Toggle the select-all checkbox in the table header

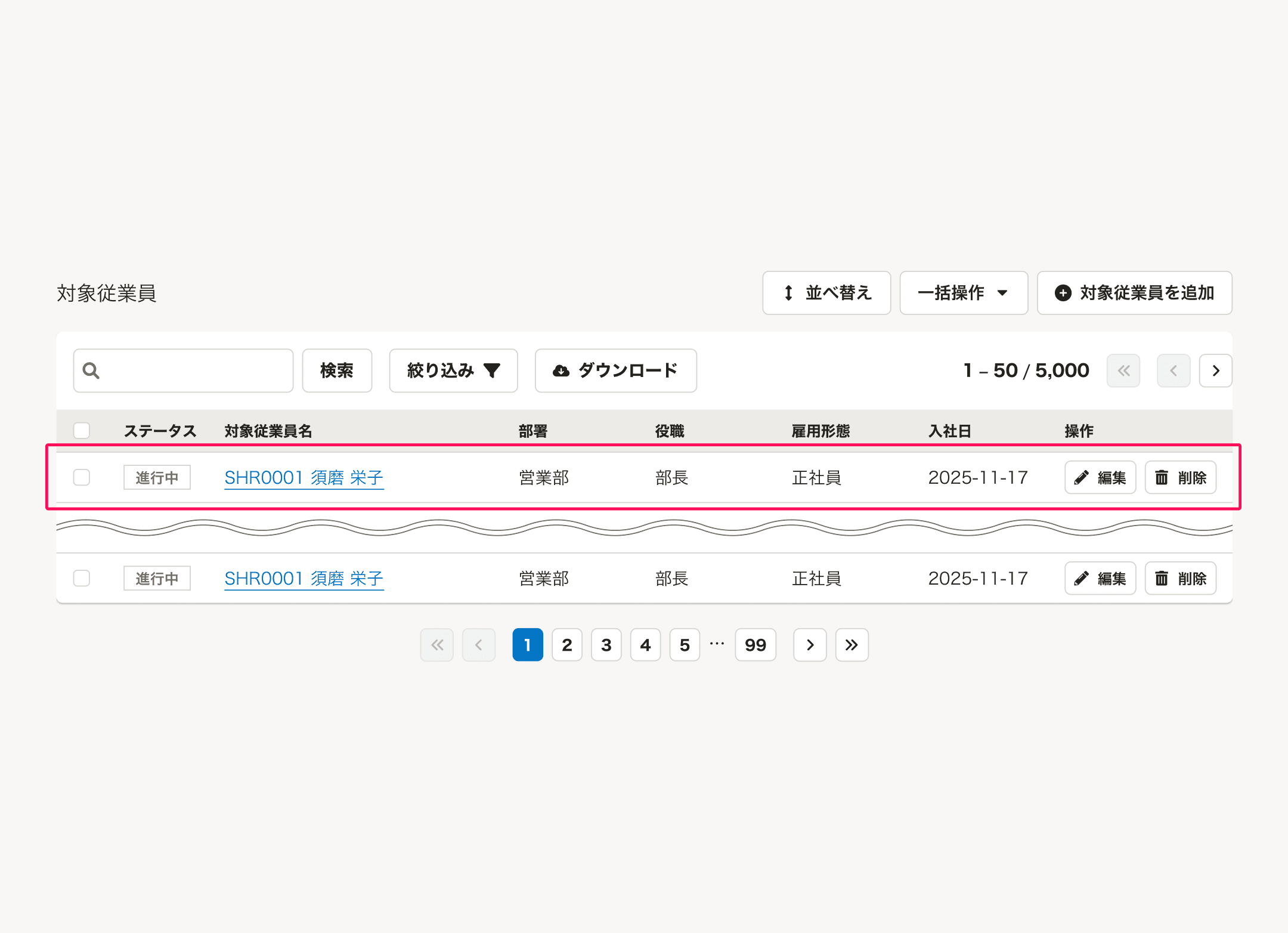pos(81,430)
